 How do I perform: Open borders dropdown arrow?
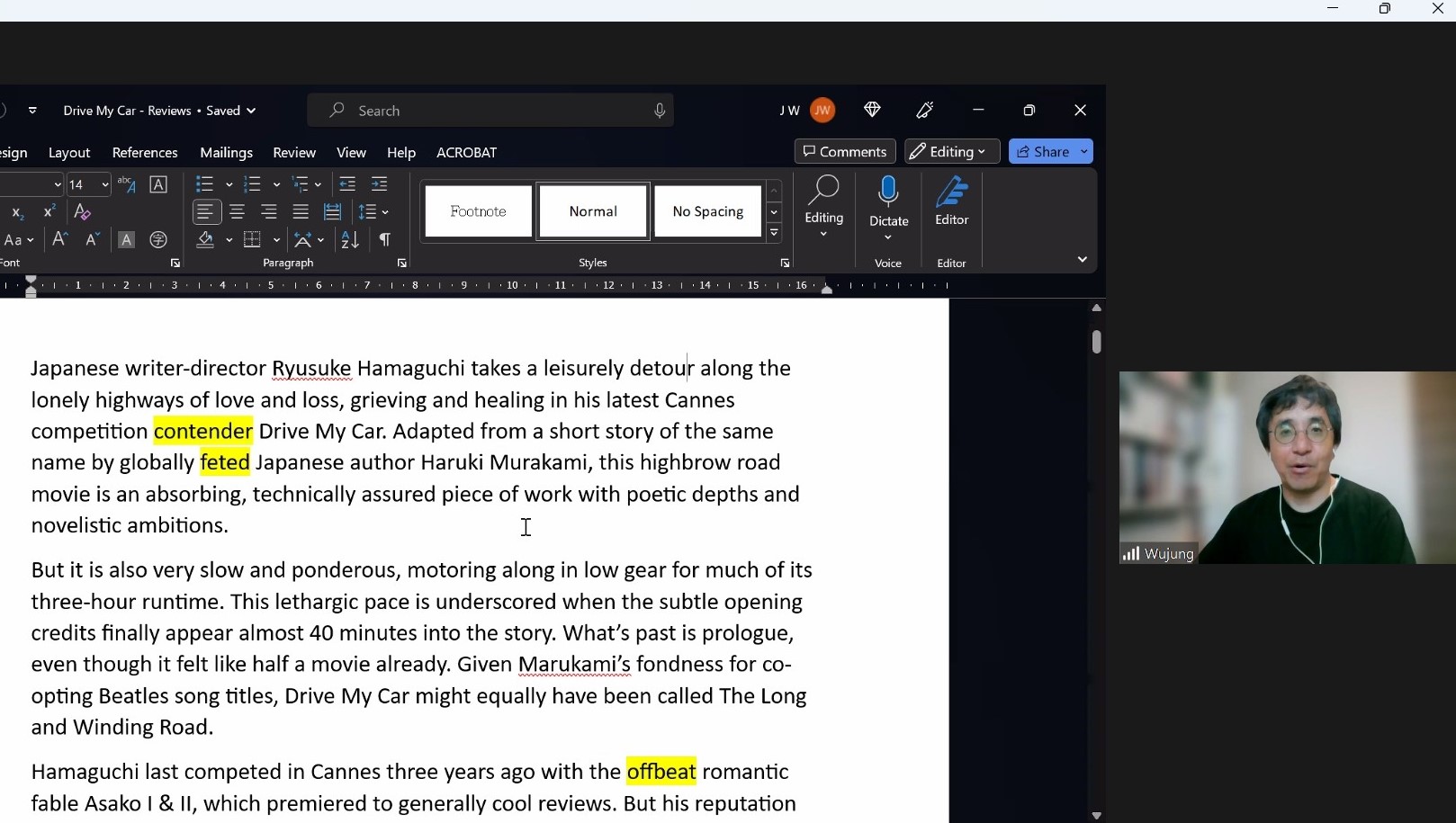click(x=276, y=240)
